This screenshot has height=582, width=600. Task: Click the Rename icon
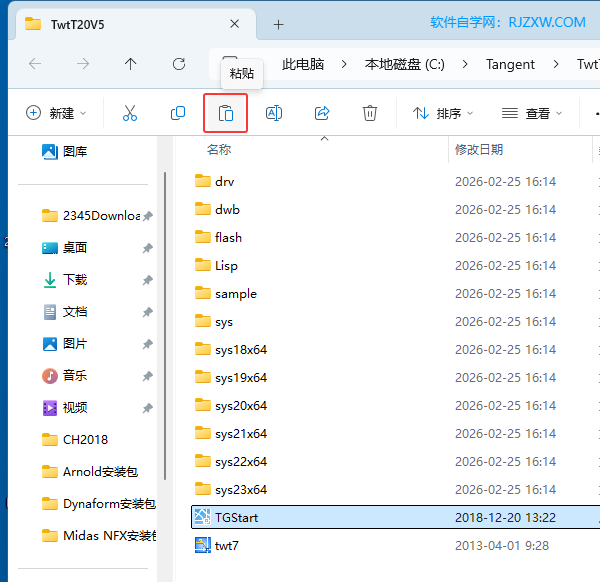point(274,113)
